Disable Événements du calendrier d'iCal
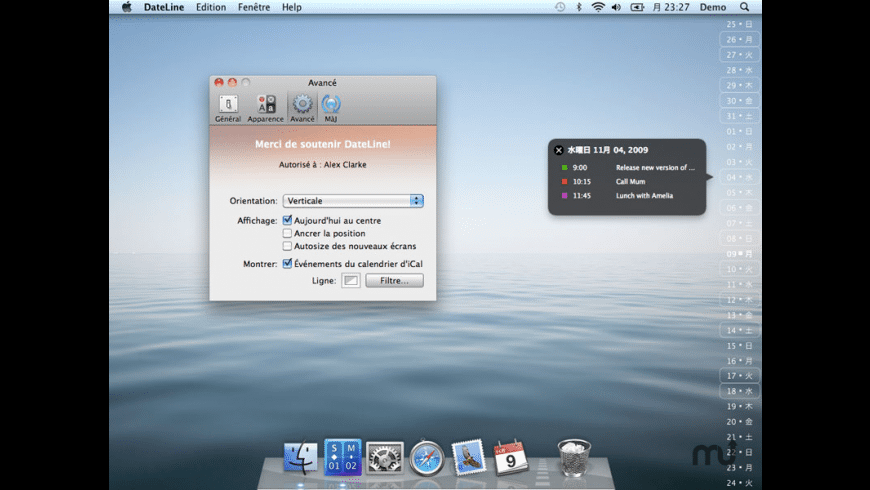Image resolution: width=870 pixels, height=490 pixels. point(287,264)
